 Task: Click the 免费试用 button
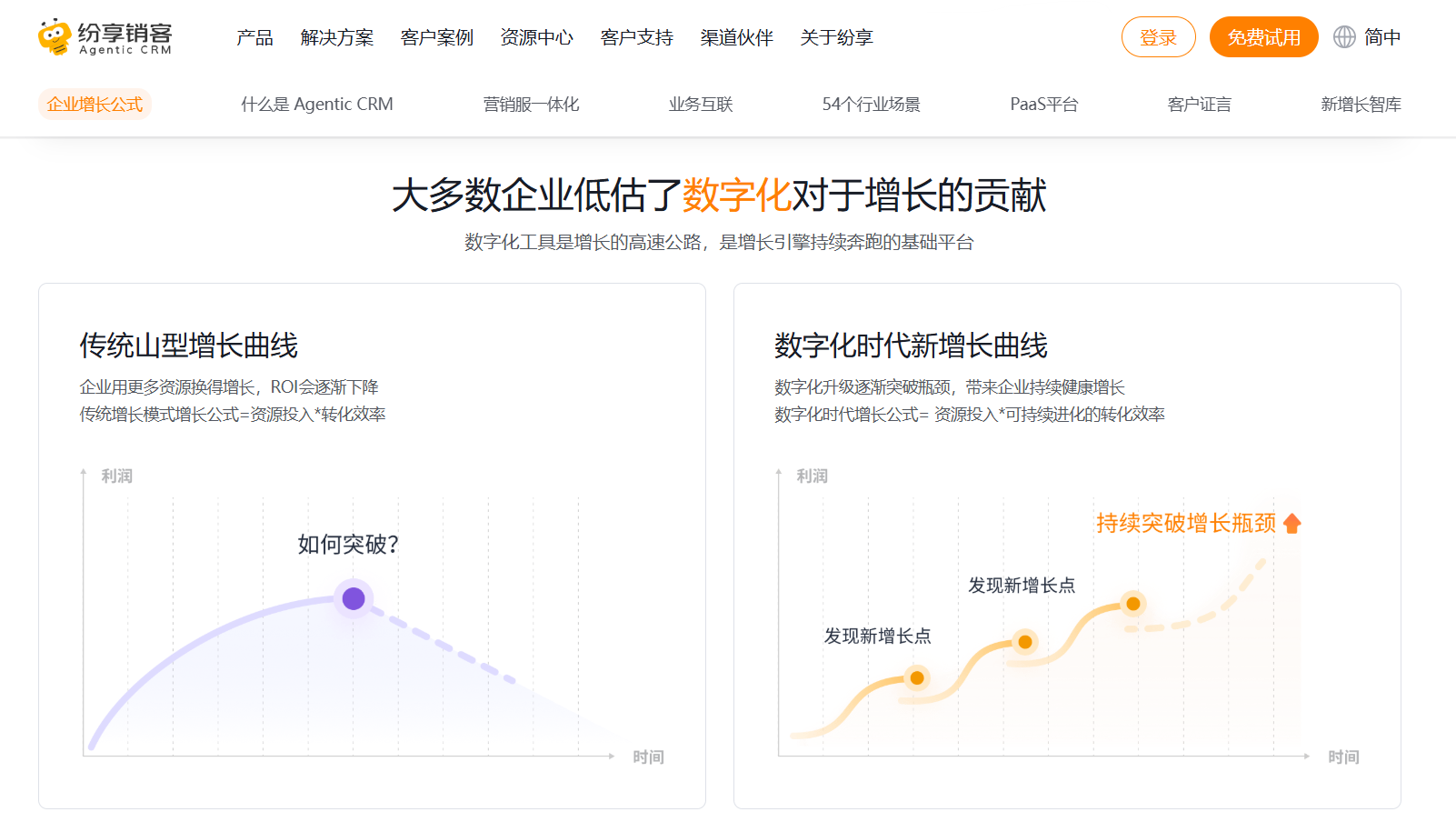click(x=1263, y=37)
